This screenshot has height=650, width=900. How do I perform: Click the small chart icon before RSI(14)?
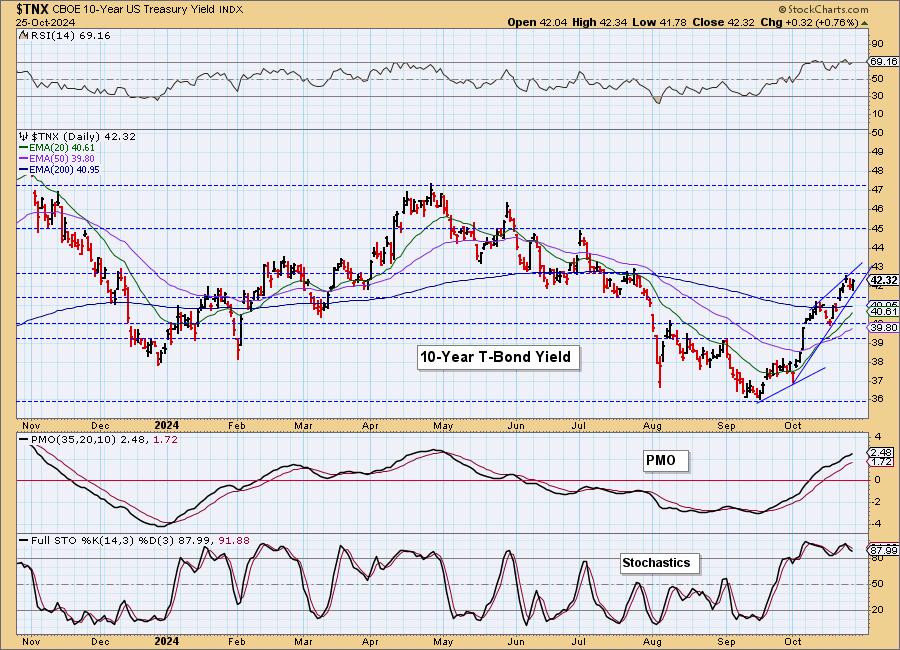point(22,36)
